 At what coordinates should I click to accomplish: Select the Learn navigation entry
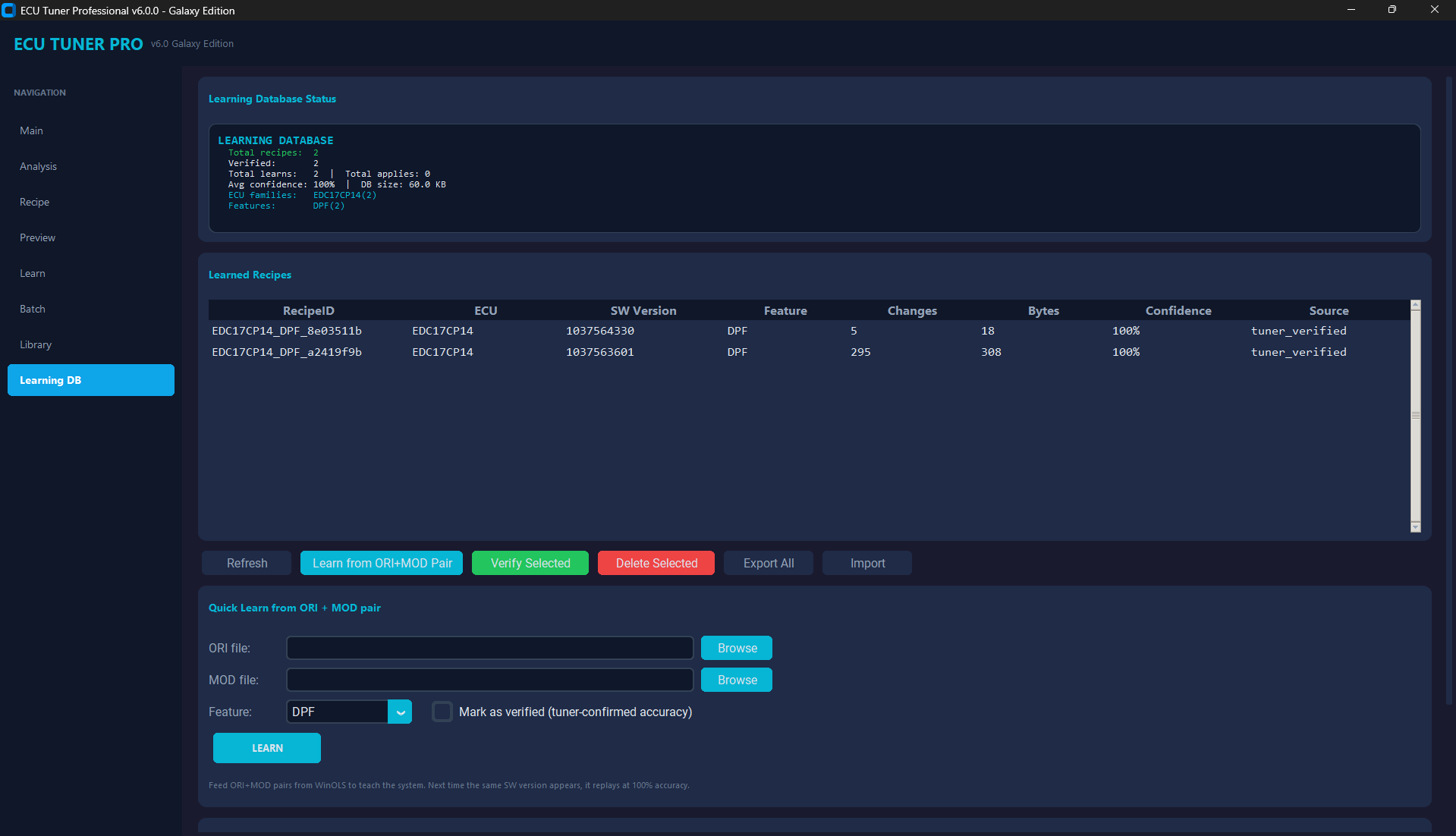click(x=33, y=273)
